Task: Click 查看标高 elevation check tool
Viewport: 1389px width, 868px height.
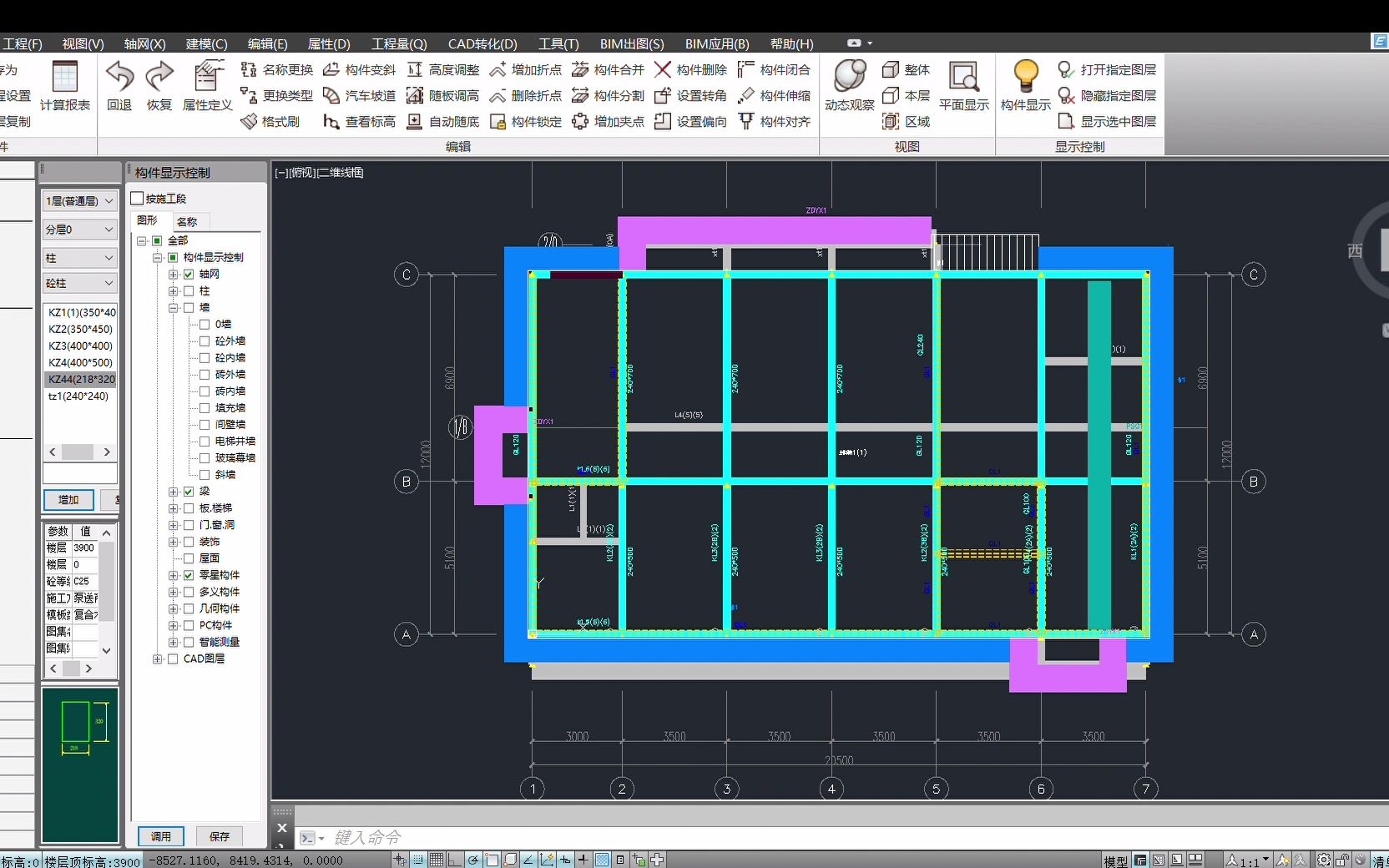Action: point(359,122)
